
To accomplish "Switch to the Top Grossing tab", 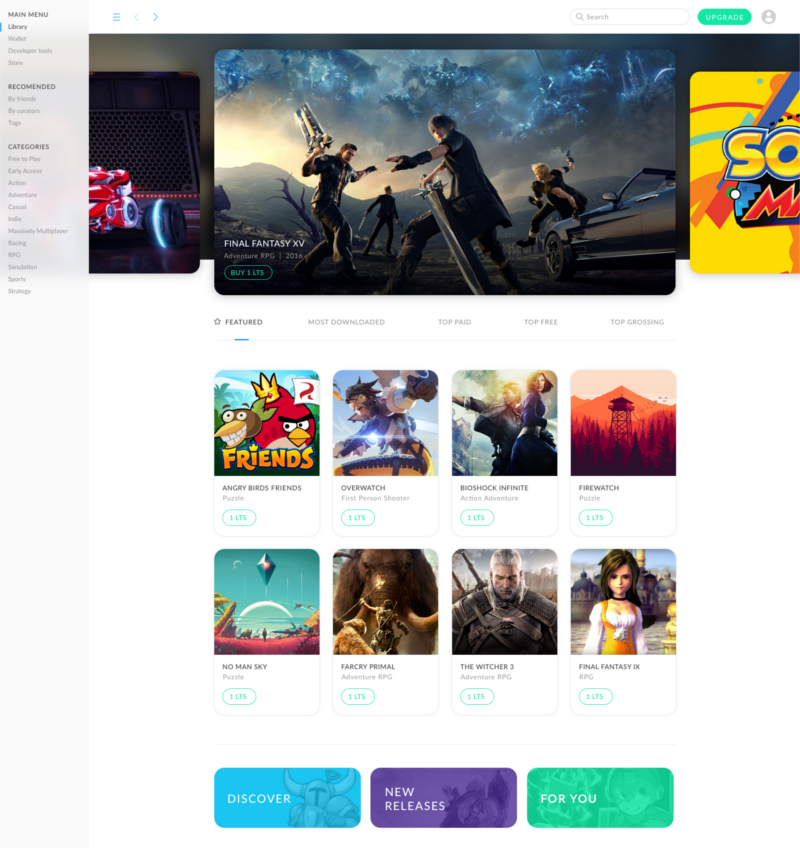I will click(x=637, y=322).
